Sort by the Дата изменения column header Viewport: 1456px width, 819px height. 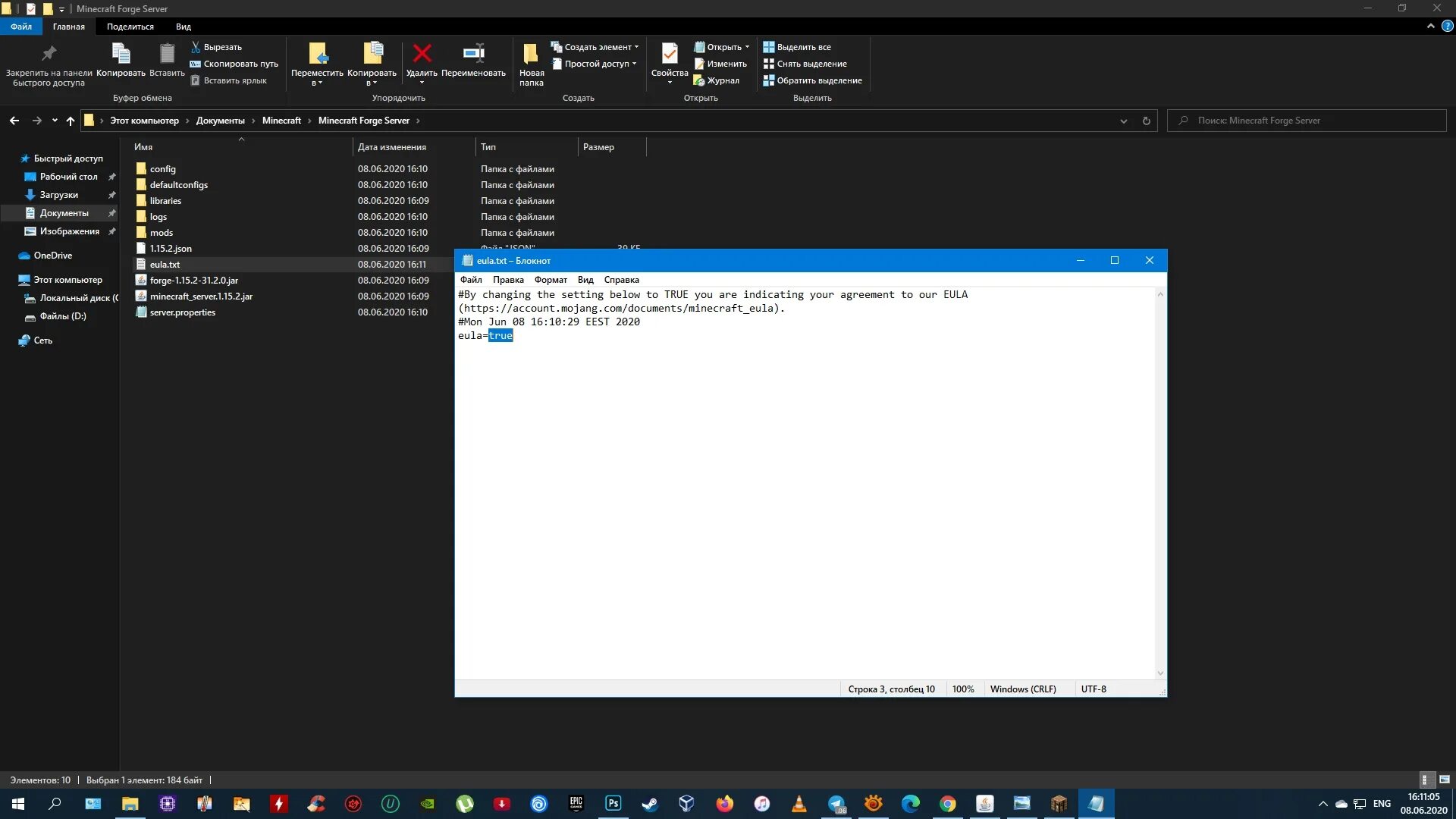(413, 147)
